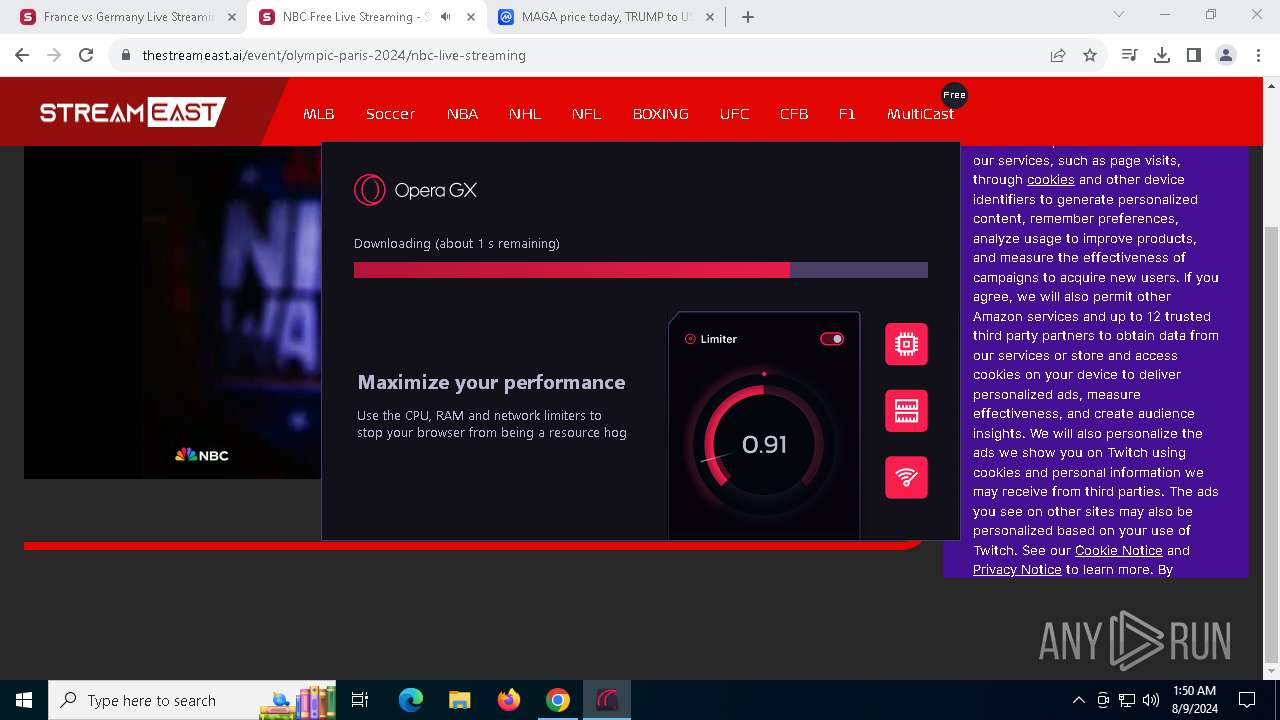Image resolution: width=1280 pixels, height=720 pixels.
Task: Go back to the previous page
Action: click(22, 55)
